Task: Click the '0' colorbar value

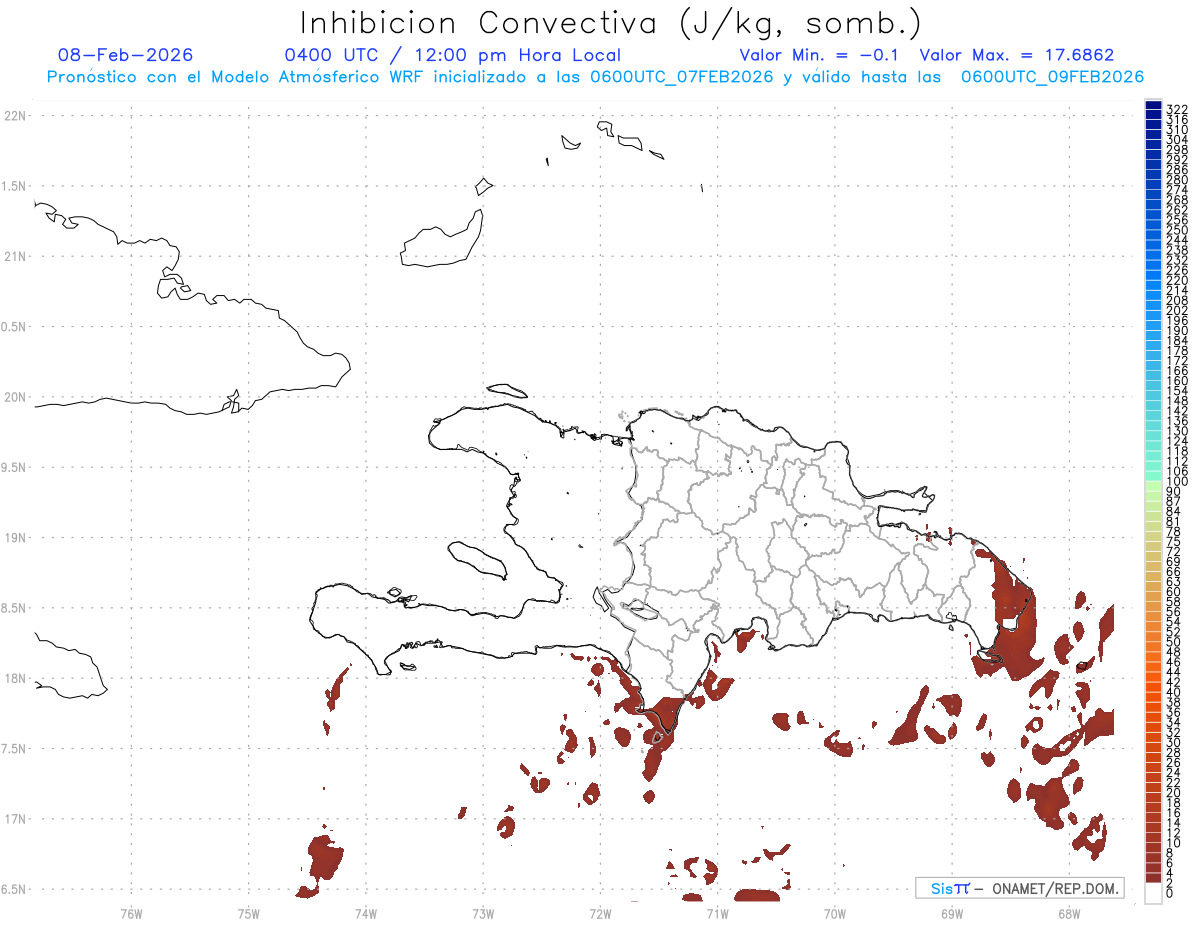Action: (1170, 893)
